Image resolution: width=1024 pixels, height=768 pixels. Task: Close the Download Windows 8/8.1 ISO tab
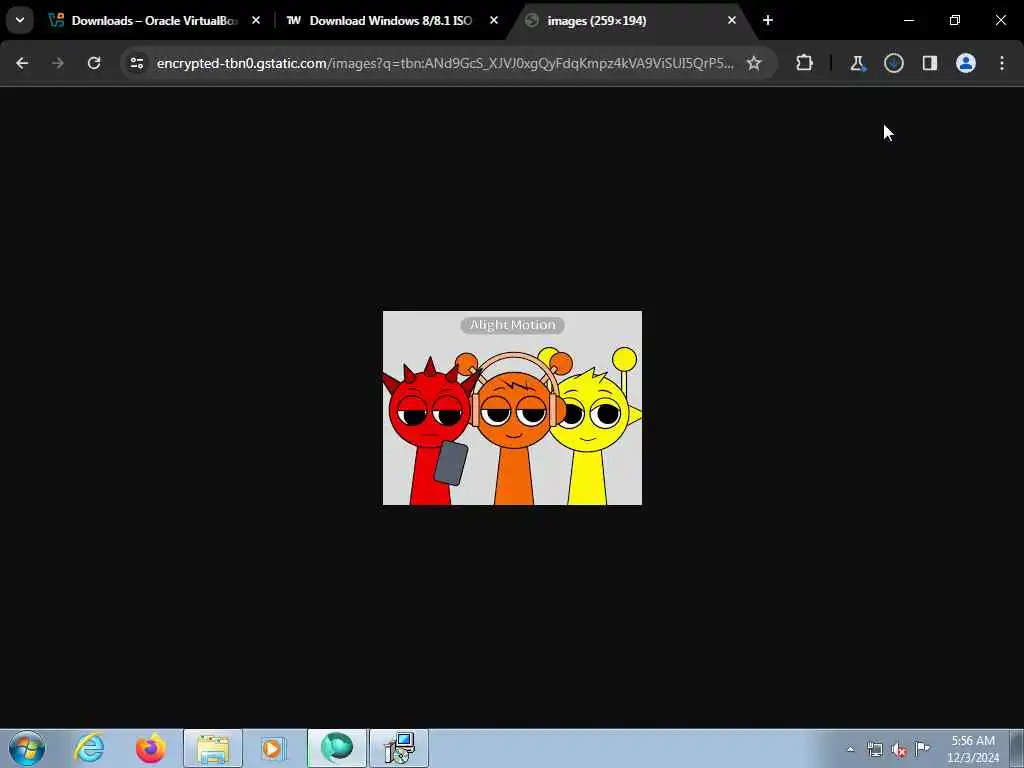(494, 21)
